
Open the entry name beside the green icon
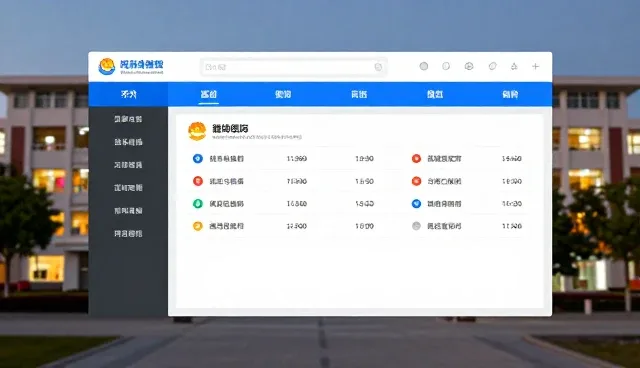point(227,204)
